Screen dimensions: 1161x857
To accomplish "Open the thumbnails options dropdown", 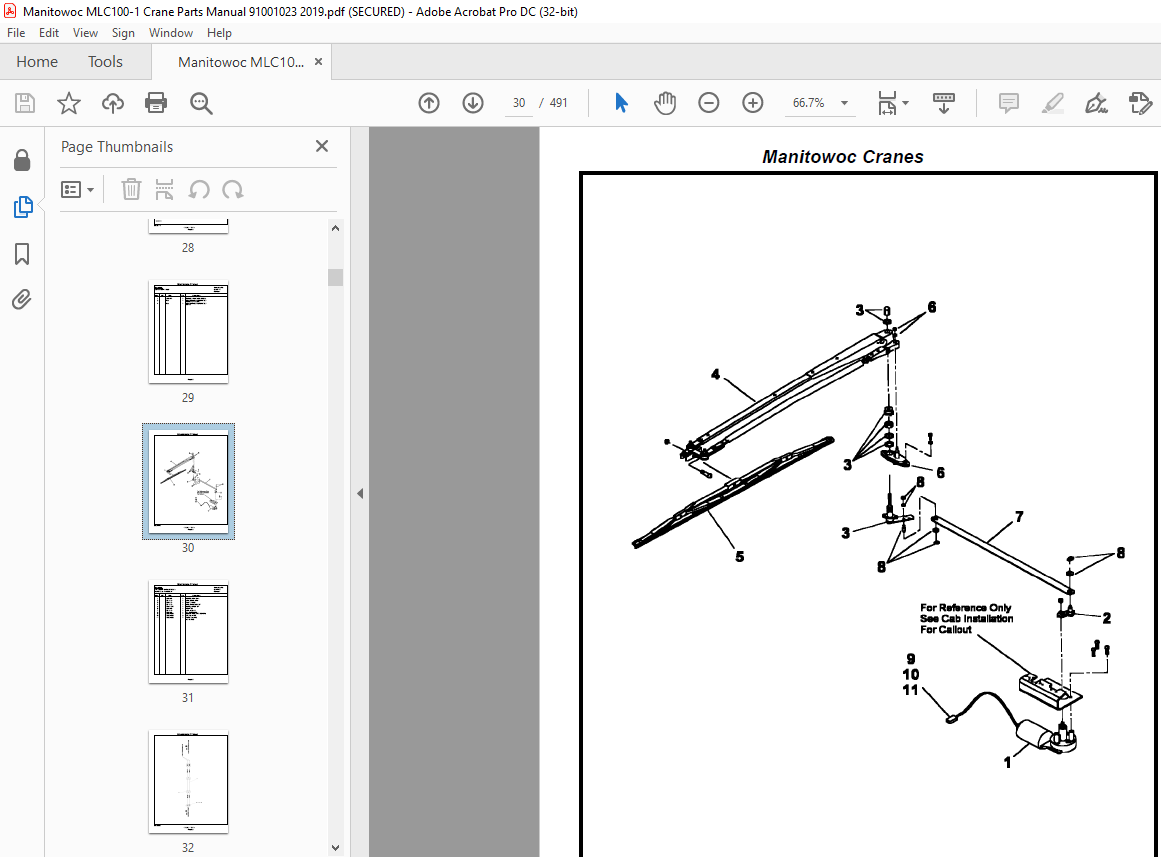I will pos(78,190).
